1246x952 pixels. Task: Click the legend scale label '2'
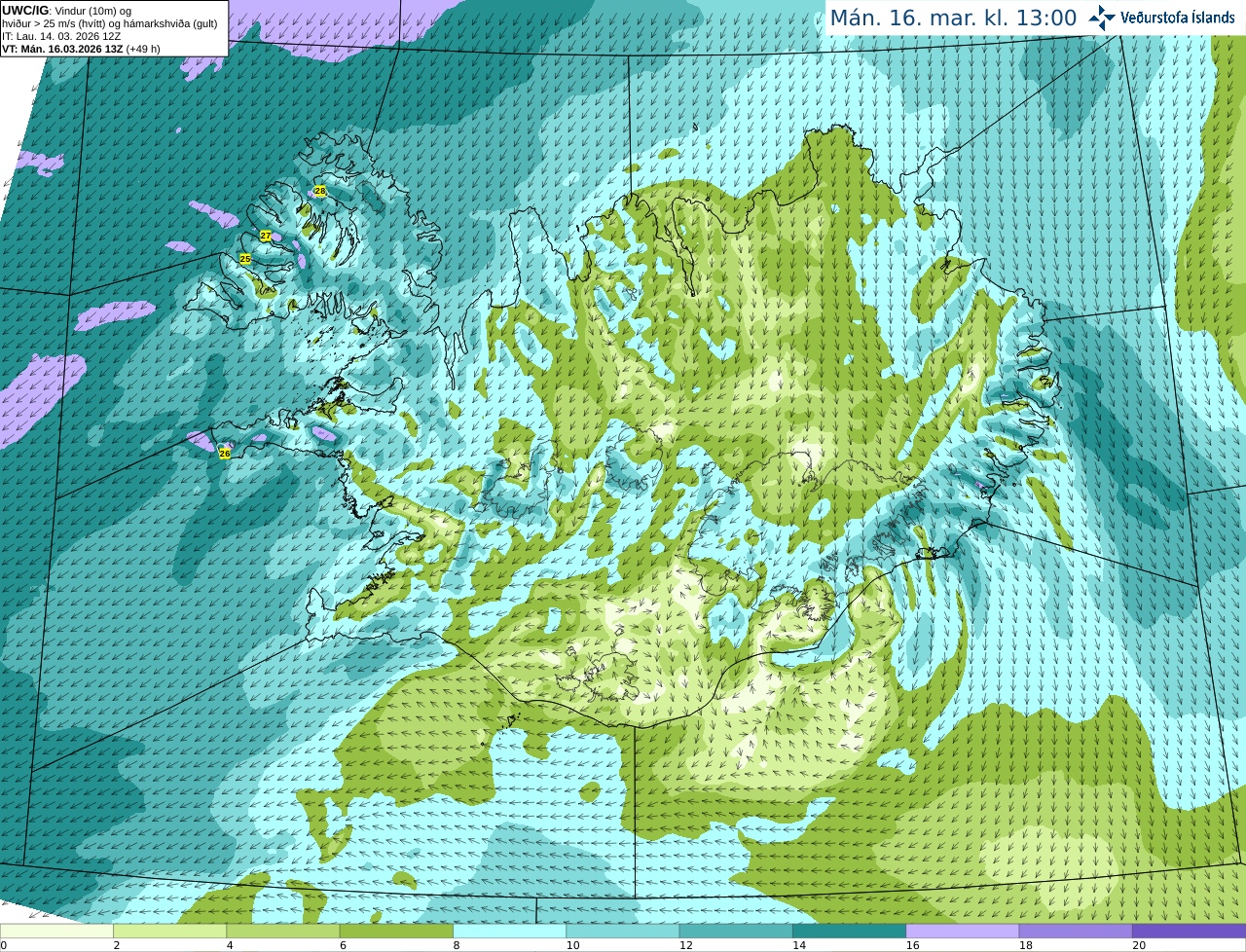116,945
